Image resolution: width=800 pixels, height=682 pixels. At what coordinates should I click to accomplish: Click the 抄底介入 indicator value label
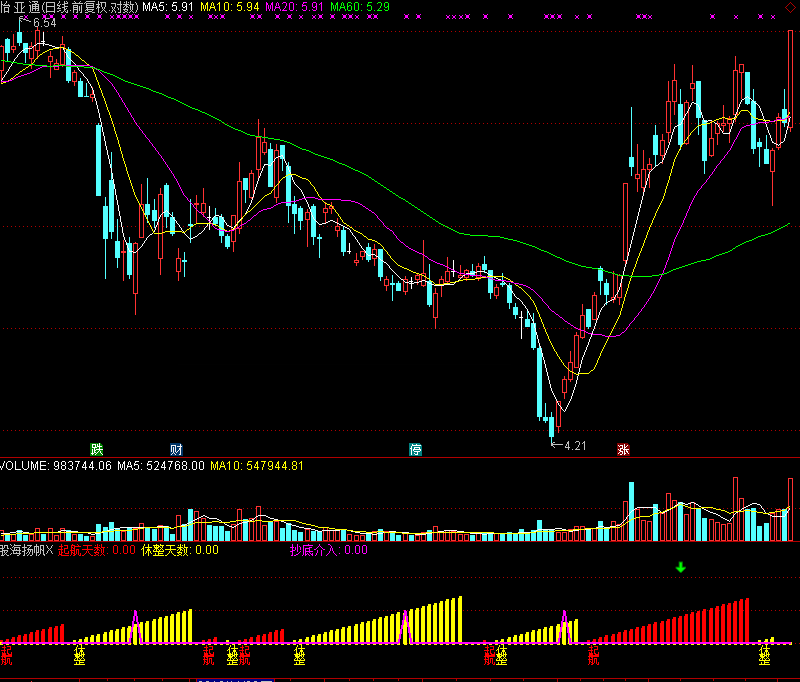pos(329,549)
